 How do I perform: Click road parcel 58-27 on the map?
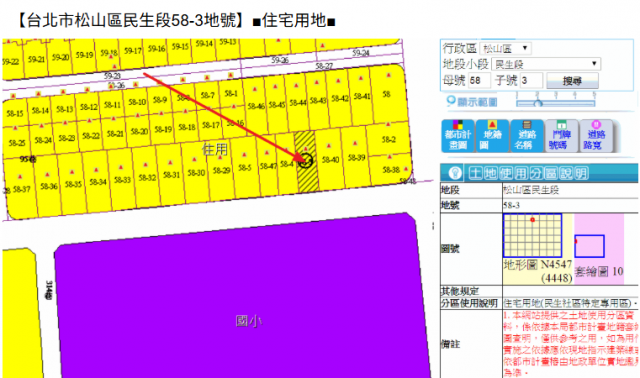(x=324, y=66)
